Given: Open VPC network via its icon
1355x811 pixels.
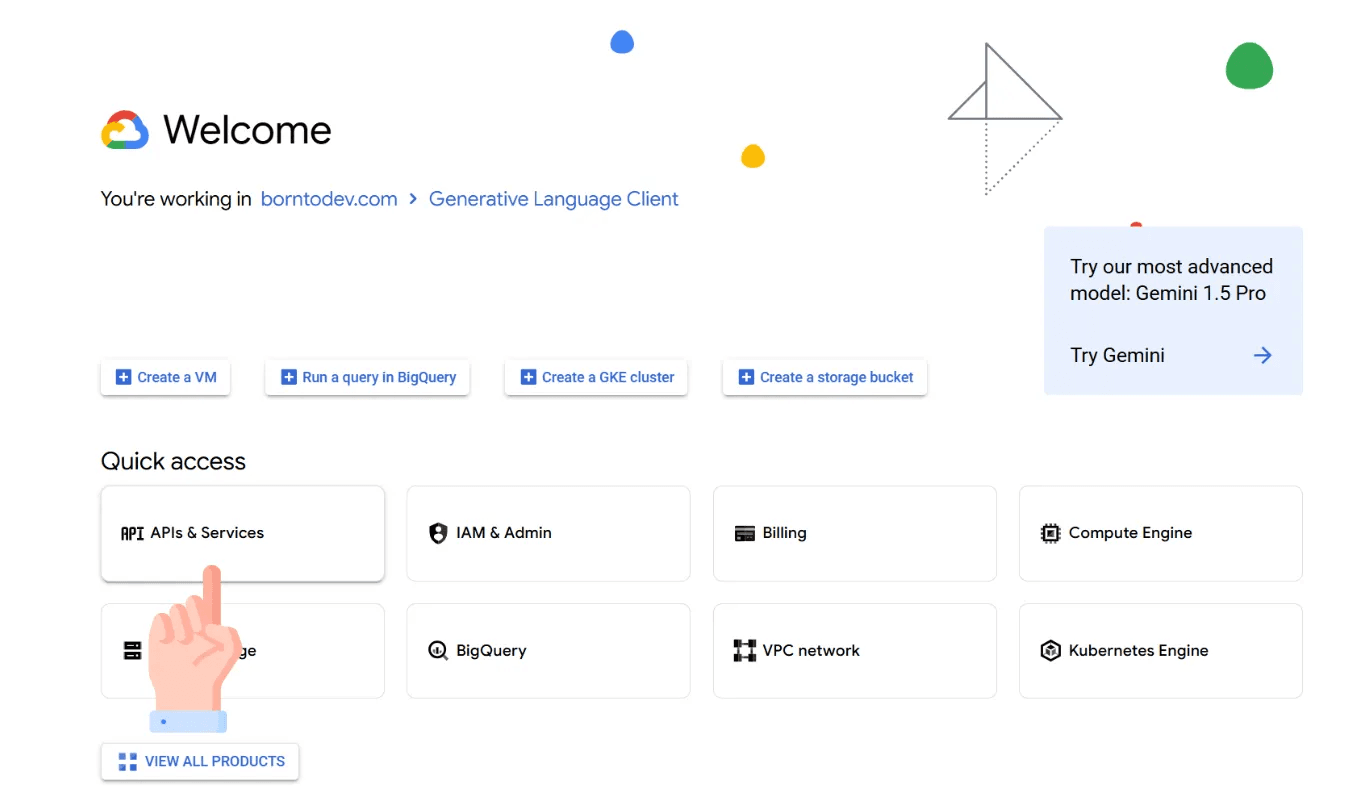Looking at the screenshot, I should [x=744, y=650].
